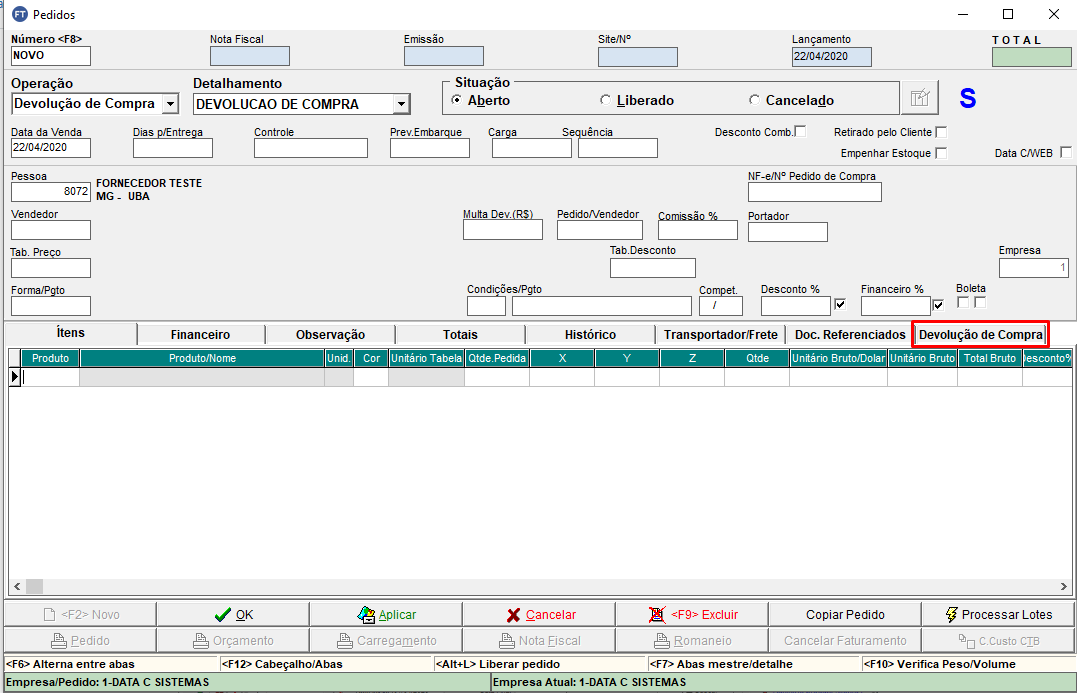Click Prev.Embarque field

pyautogui.click(x=430, y=148)
